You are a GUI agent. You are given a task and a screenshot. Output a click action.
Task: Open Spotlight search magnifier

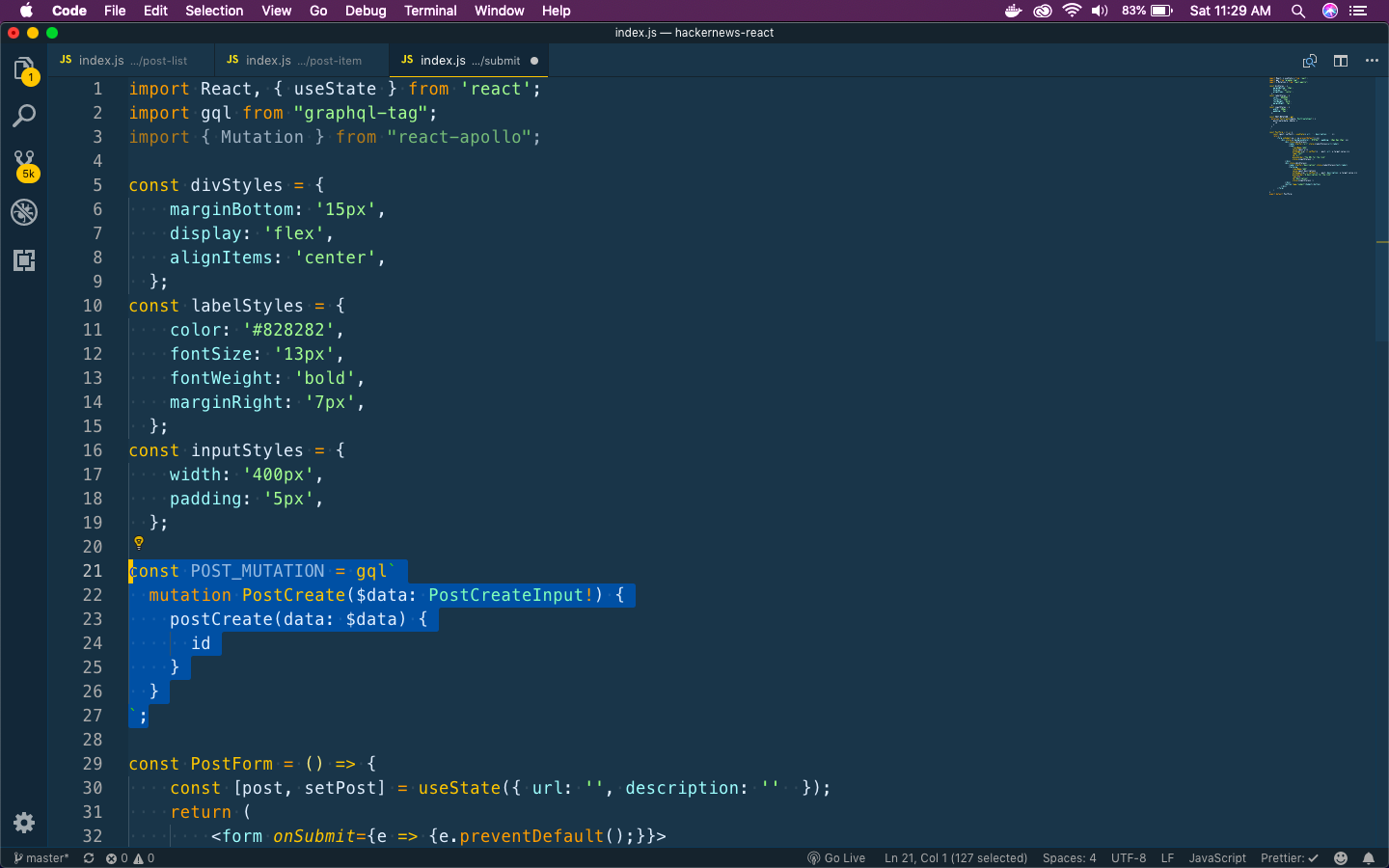tap(1298, 11)
